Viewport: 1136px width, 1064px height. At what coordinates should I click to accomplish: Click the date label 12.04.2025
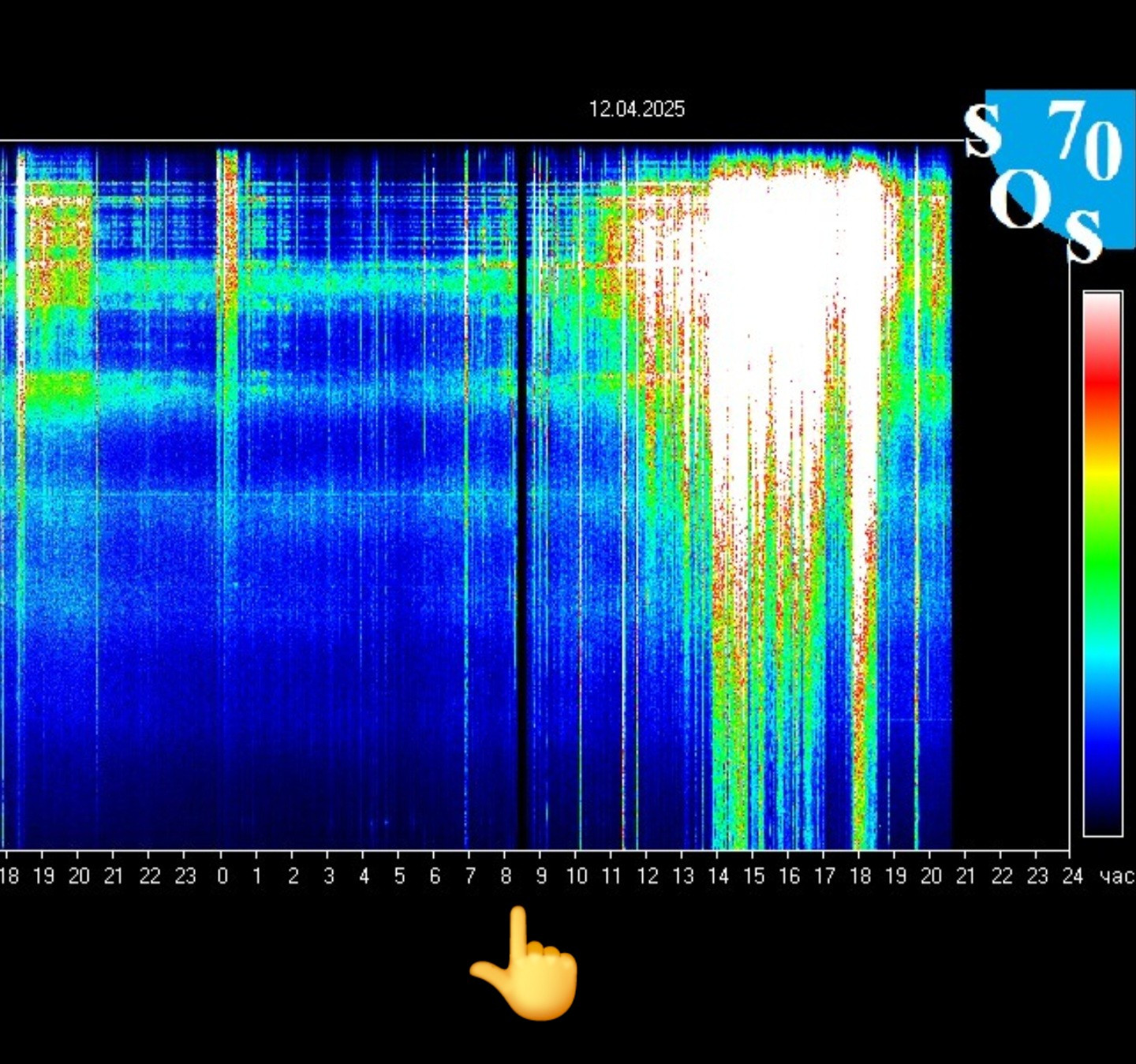coord(637,109)
